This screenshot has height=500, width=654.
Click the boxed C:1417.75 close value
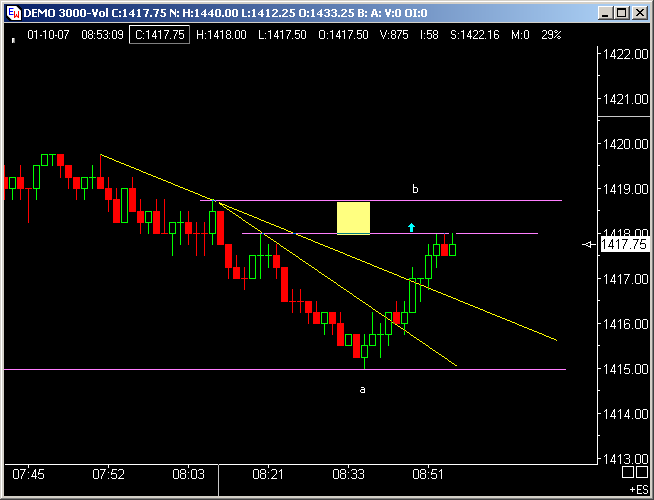click(x=159, y=35)
